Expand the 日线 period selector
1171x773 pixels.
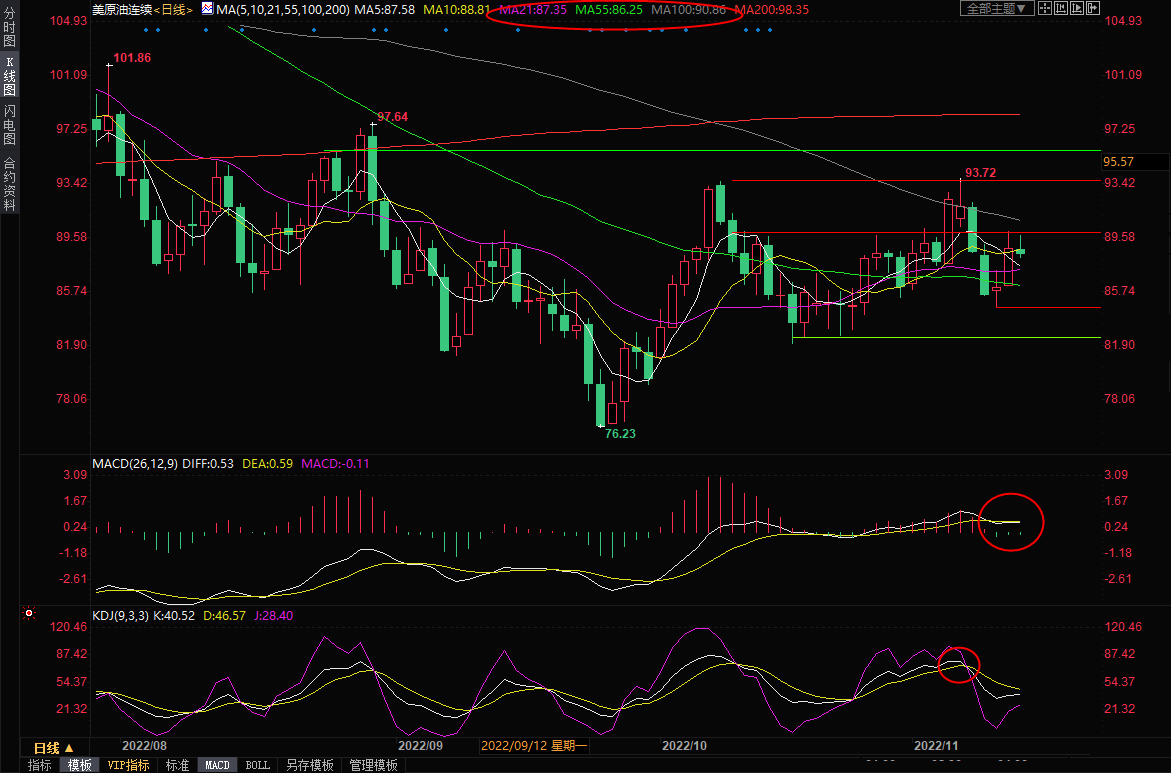tap(54, 748)
